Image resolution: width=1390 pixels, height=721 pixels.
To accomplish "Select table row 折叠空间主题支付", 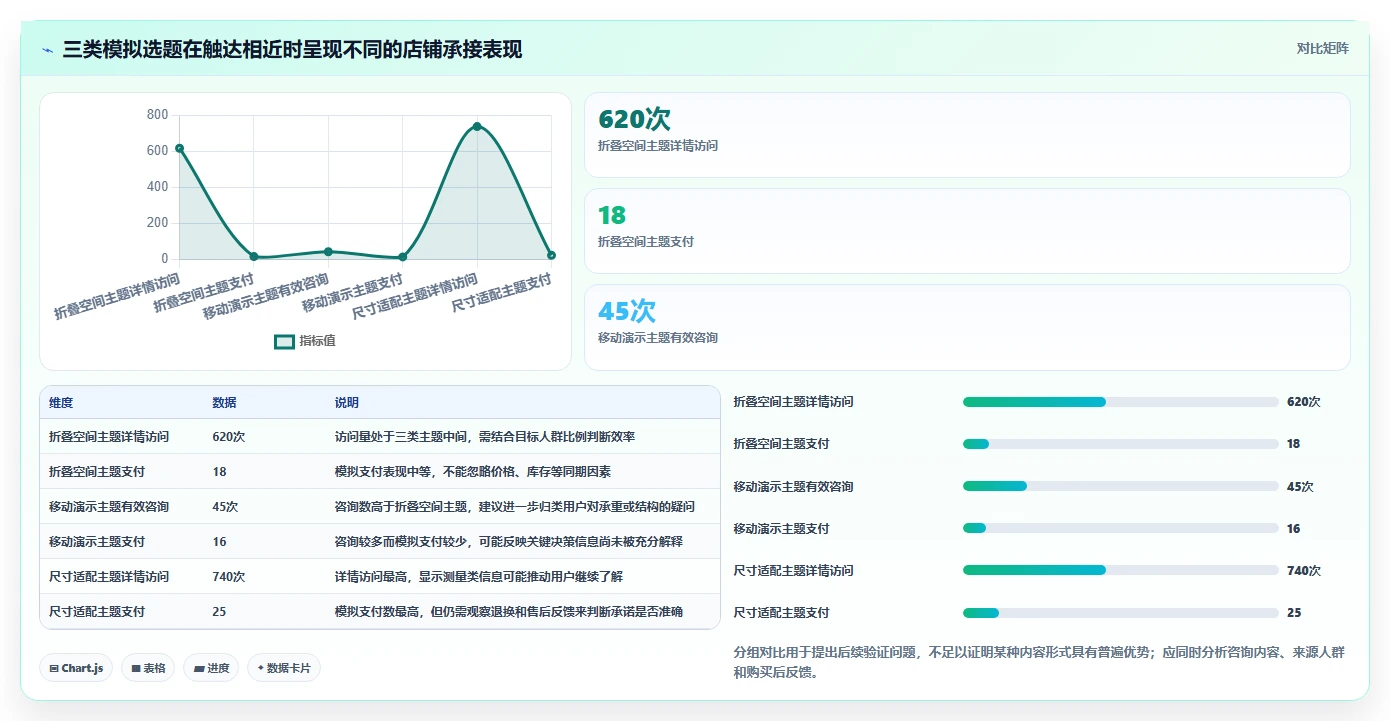I will pyautogui.click(x=380, y=472).
